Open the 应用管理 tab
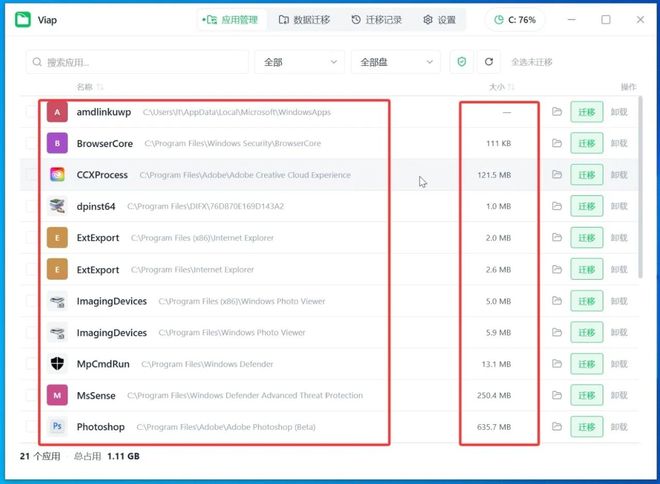The image size is (660, 484). coord(230,20)
